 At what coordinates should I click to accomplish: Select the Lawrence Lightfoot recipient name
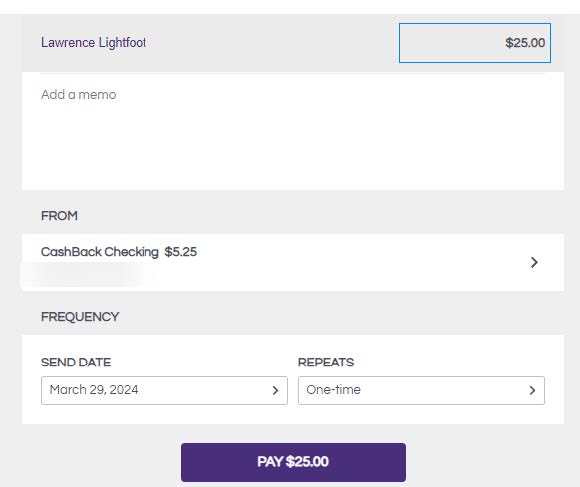pos(93,43)
